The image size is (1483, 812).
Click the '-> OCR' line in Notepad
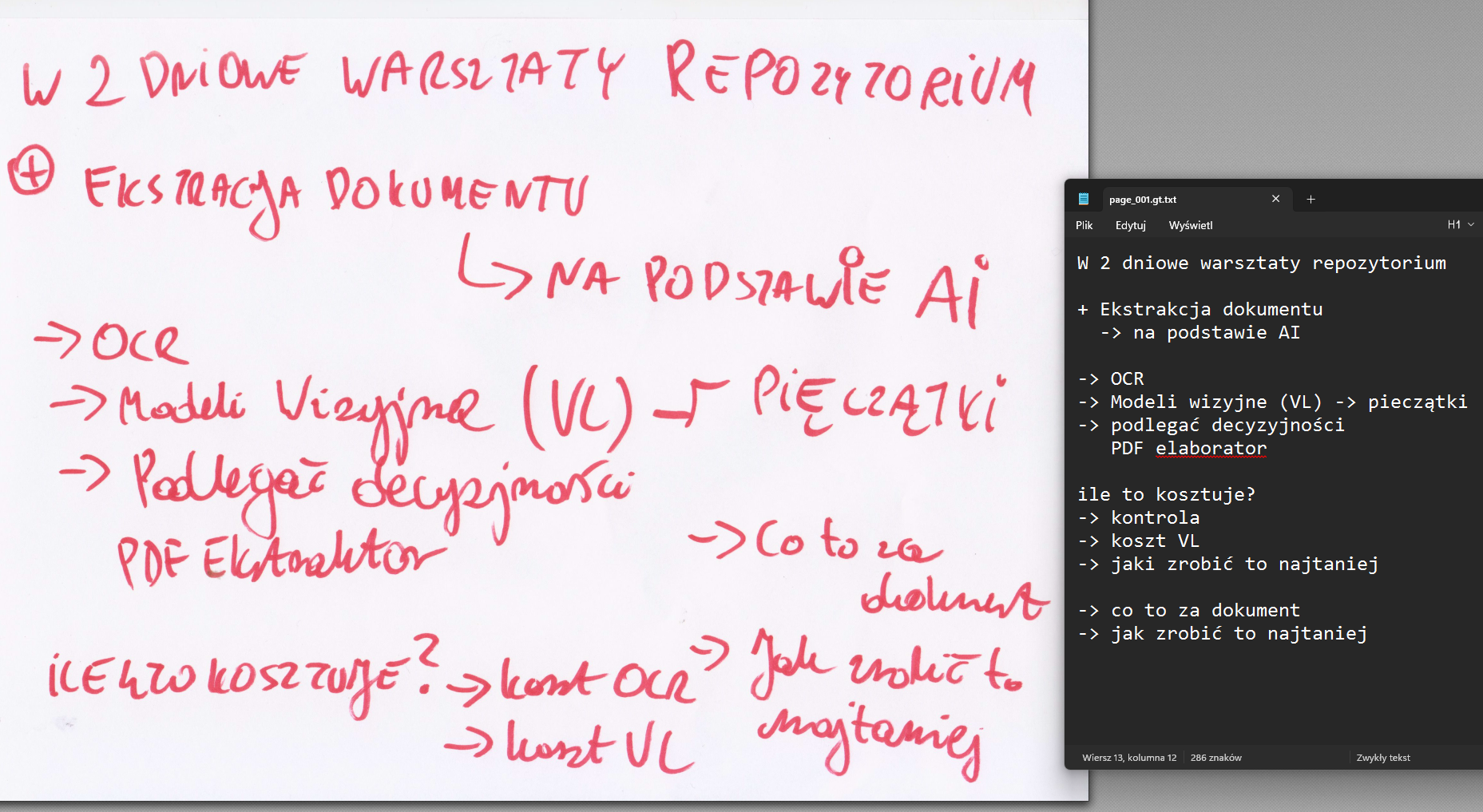(x=1111, y=379)
